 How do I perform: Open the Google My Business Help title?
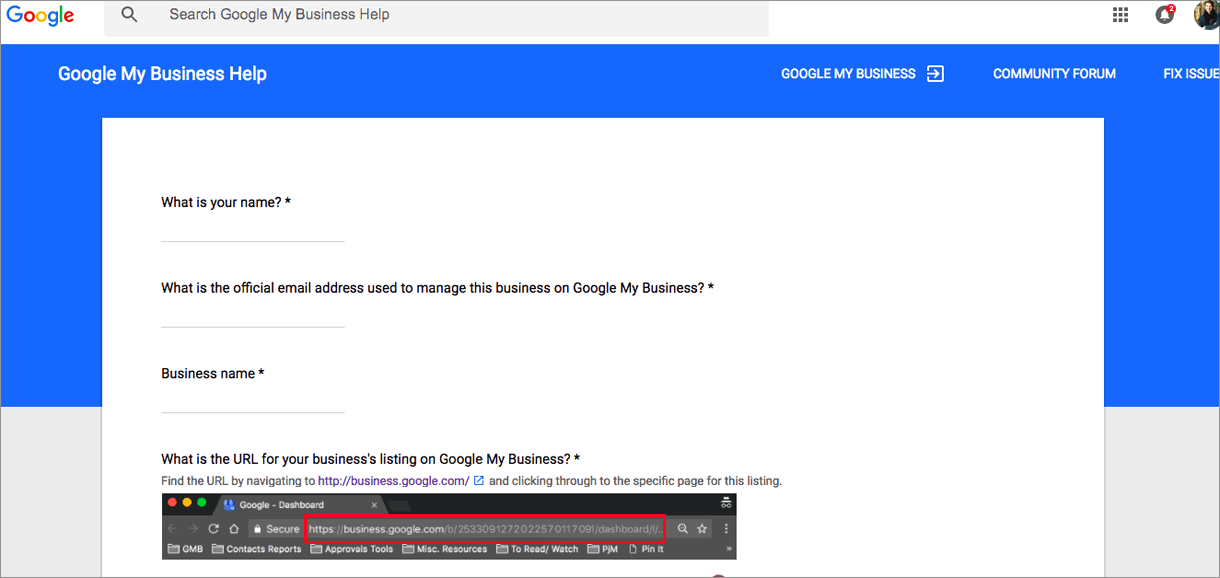pos(162,74)
